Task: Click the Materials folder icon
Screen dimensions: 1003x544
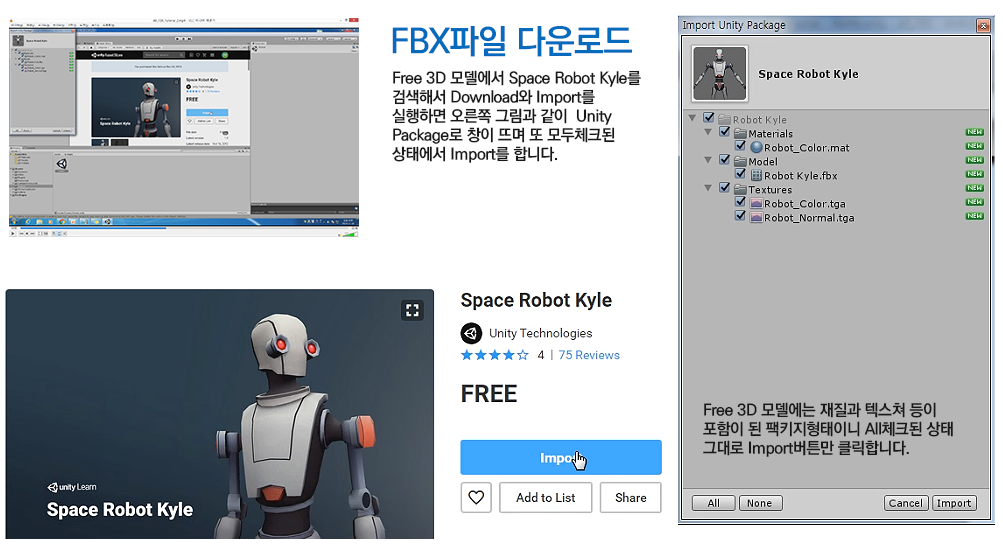Action: pos(740,133)
